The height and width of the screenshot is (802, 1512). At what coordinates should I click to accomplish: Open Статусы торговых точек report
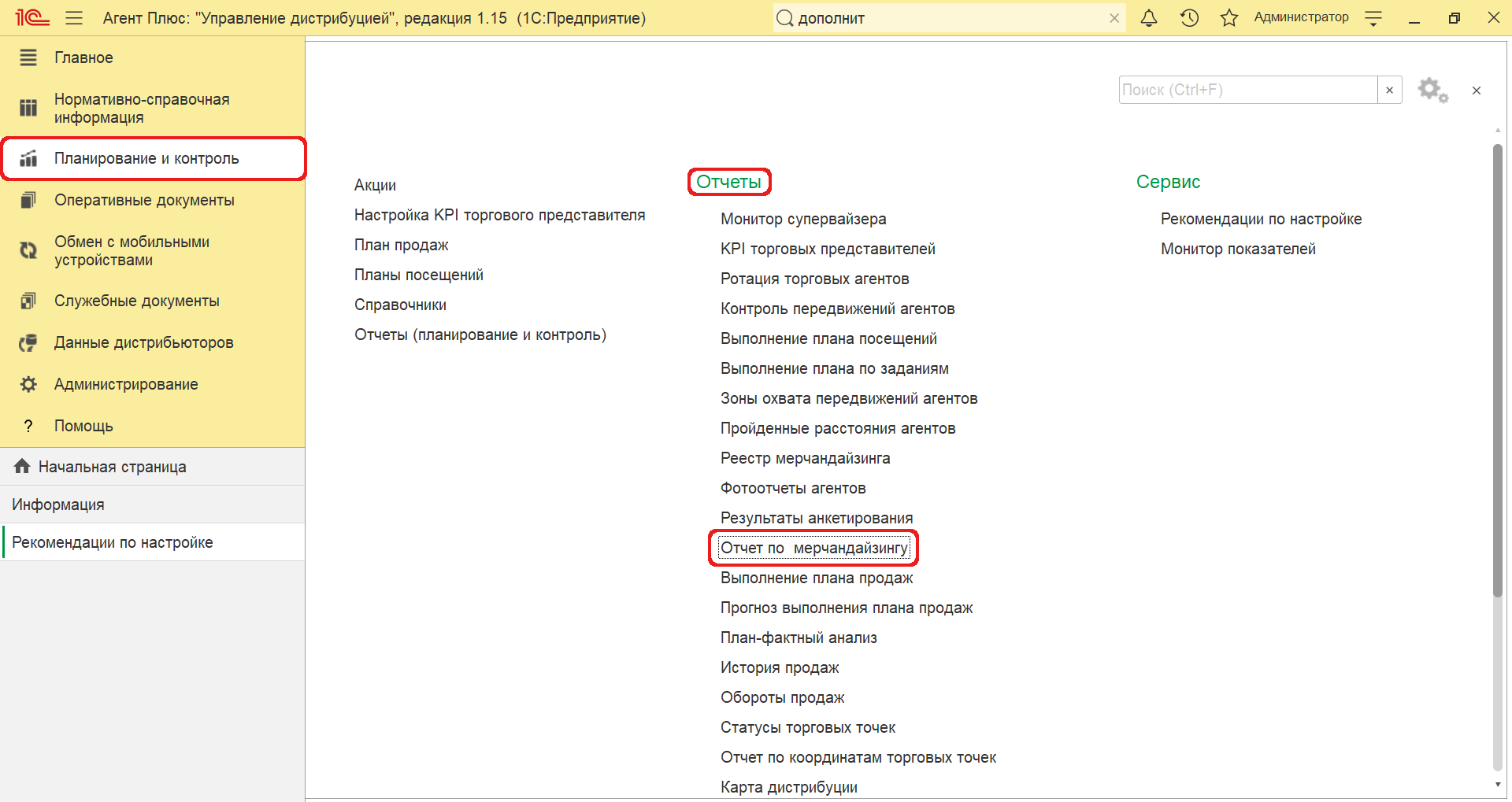tap(808, 727)
